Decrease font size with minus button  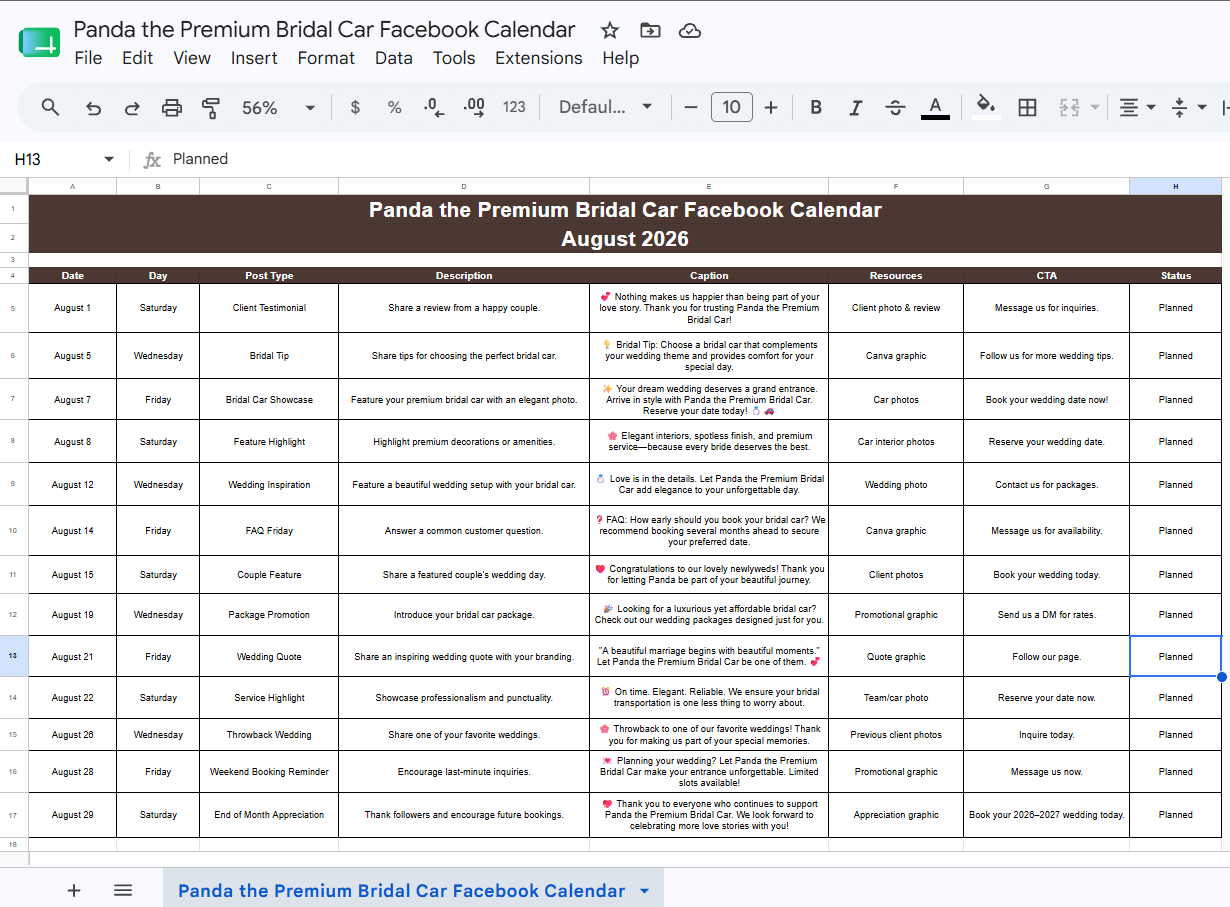click(691, 107)
